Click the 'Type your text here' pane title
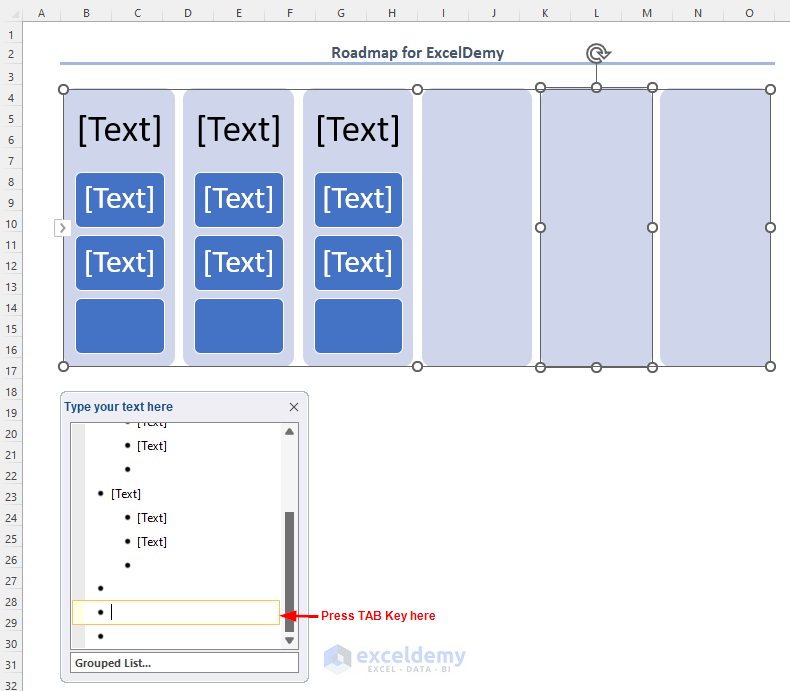This screenshot has width=790, height=691. tap(118, 407)
